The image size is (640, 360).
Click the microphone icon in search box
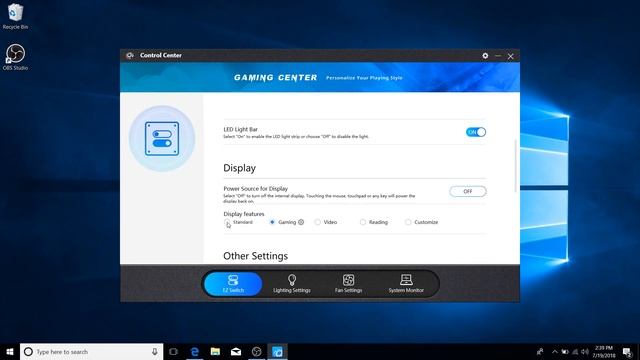tap(155, 351)
